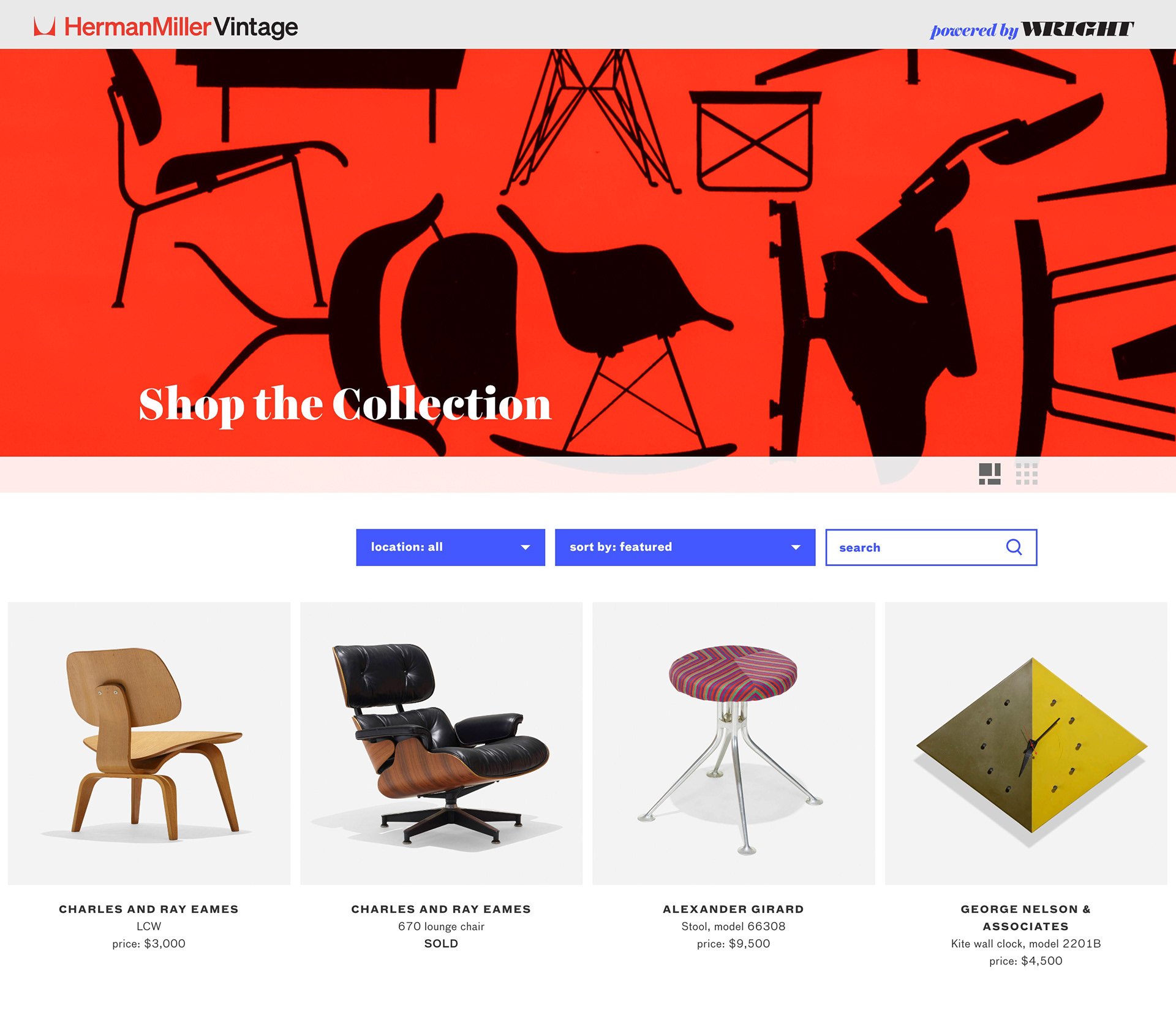Select the Alexander Girard designer name
The width and height of the screenshot is (1176, 1028).
tap(733, 909)
